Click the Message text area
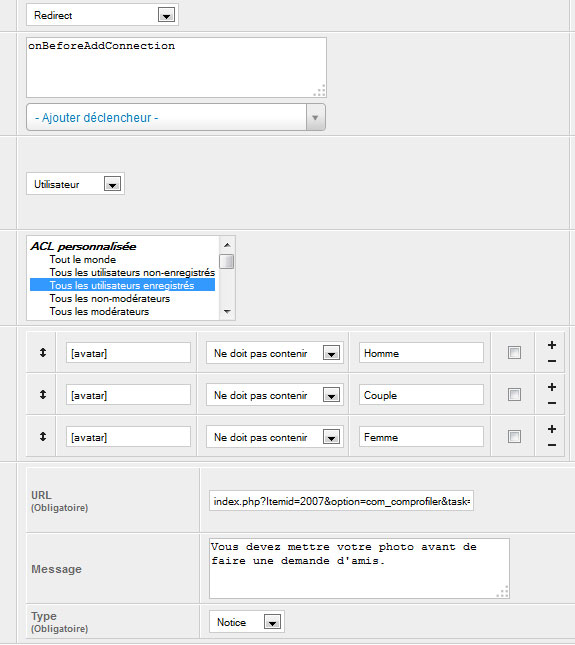 click(x=359, y=568)
